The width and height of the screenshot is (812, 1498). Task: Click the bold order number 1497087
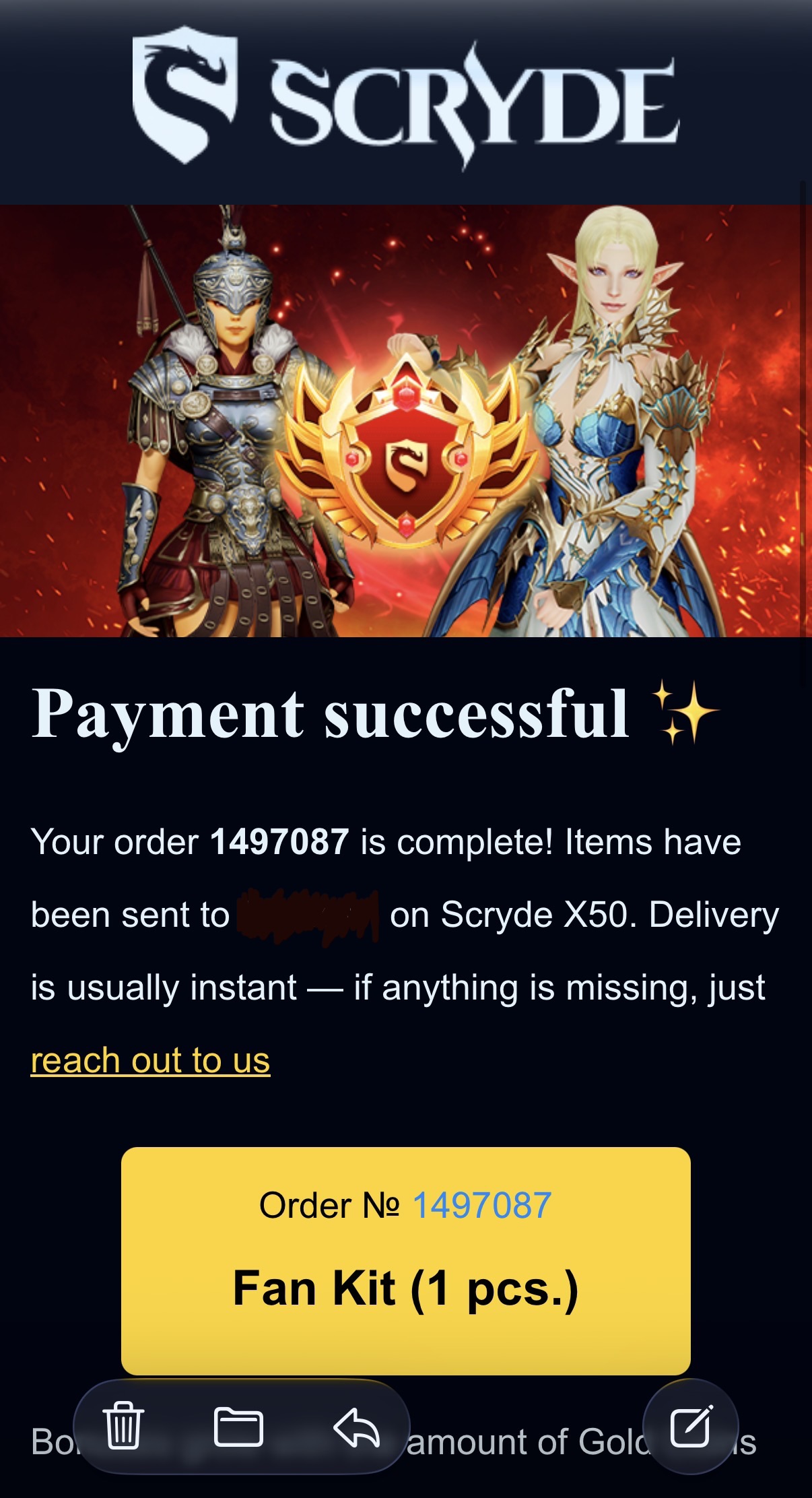[279, 842]
